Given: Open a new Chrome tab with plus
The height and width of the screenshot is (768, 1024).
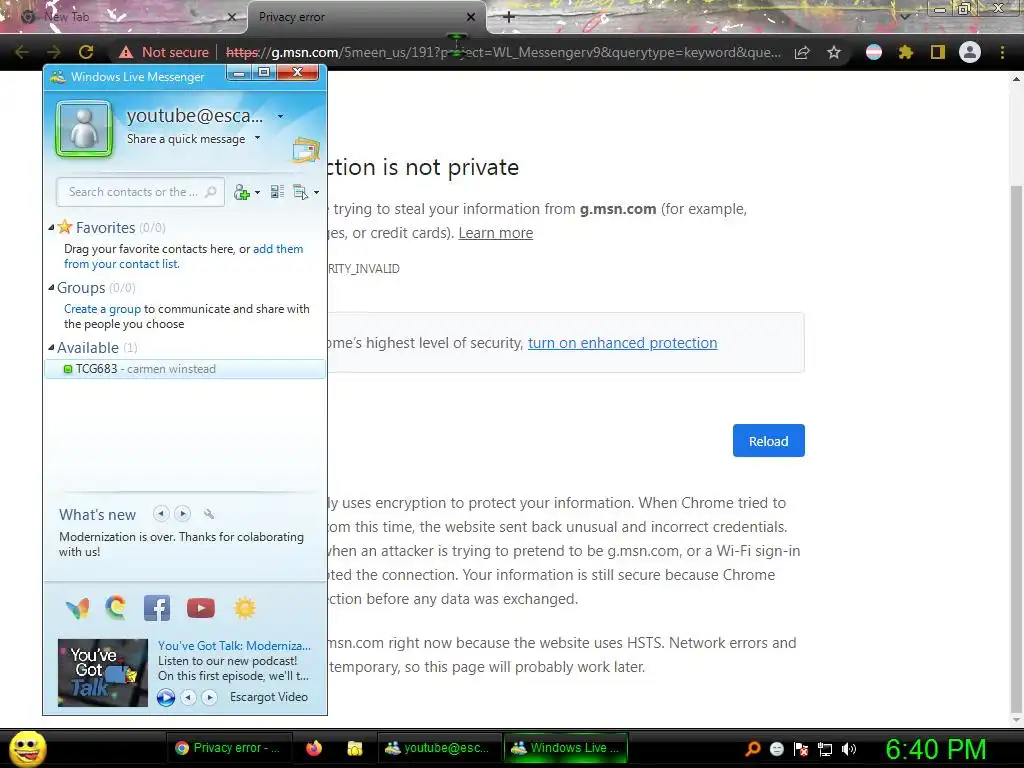Looking at the screenshot, I should pyautogui.click(x=509, y=17).
